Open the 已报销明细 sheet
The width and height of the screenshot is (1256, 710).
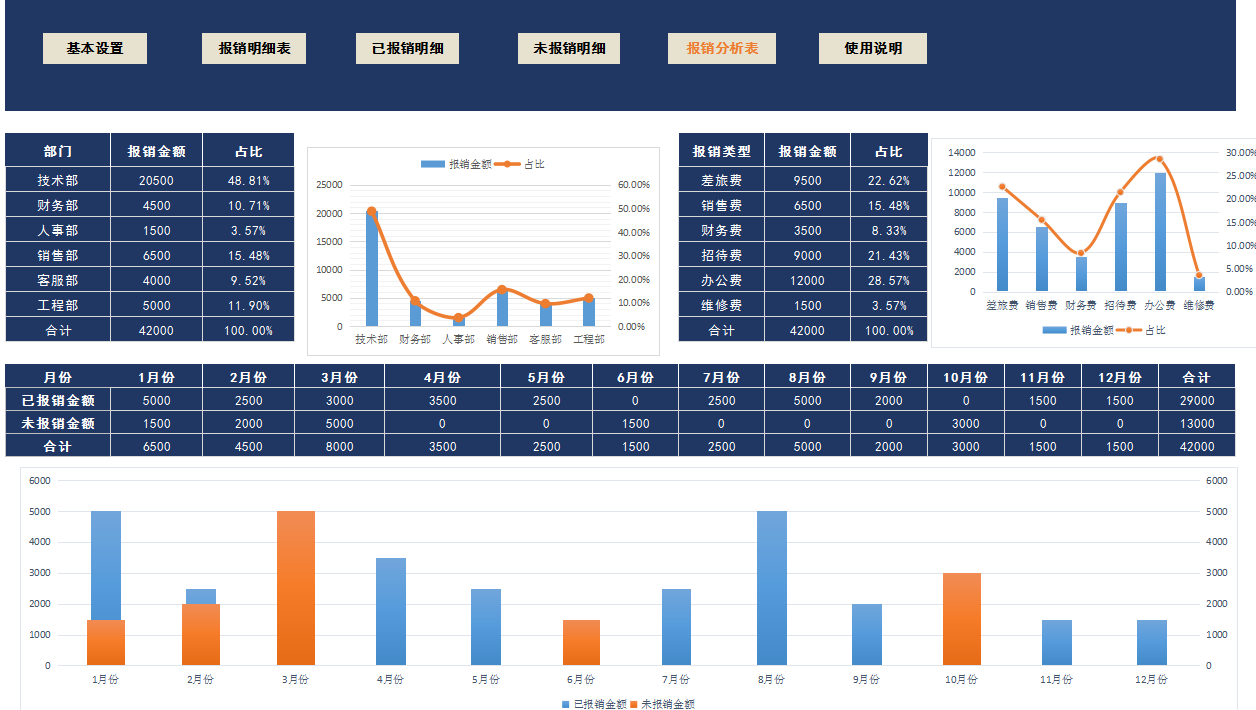click(407, 47)
